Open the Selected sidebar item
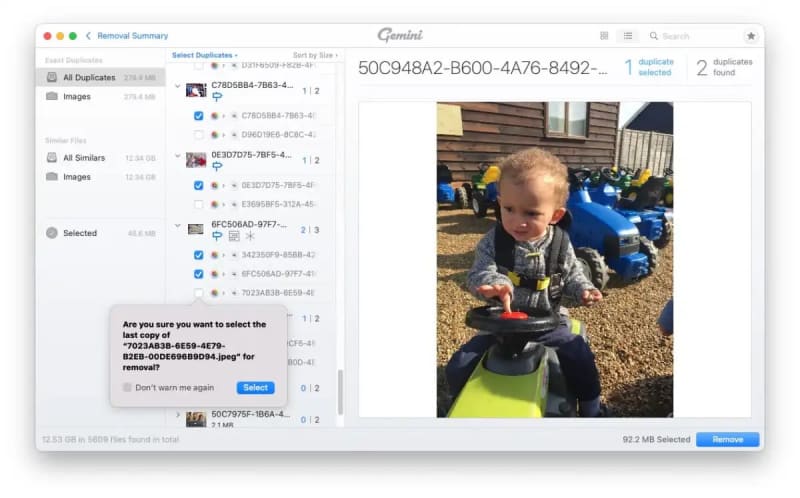This screenshot has width=800, height=498. point(101,233)
